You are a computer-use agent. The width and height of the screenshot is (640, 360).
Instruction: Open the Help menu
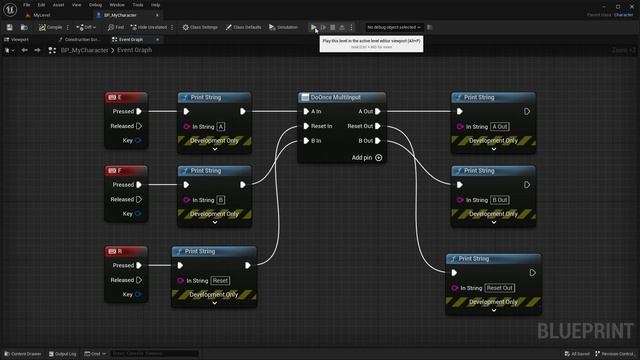156,5
